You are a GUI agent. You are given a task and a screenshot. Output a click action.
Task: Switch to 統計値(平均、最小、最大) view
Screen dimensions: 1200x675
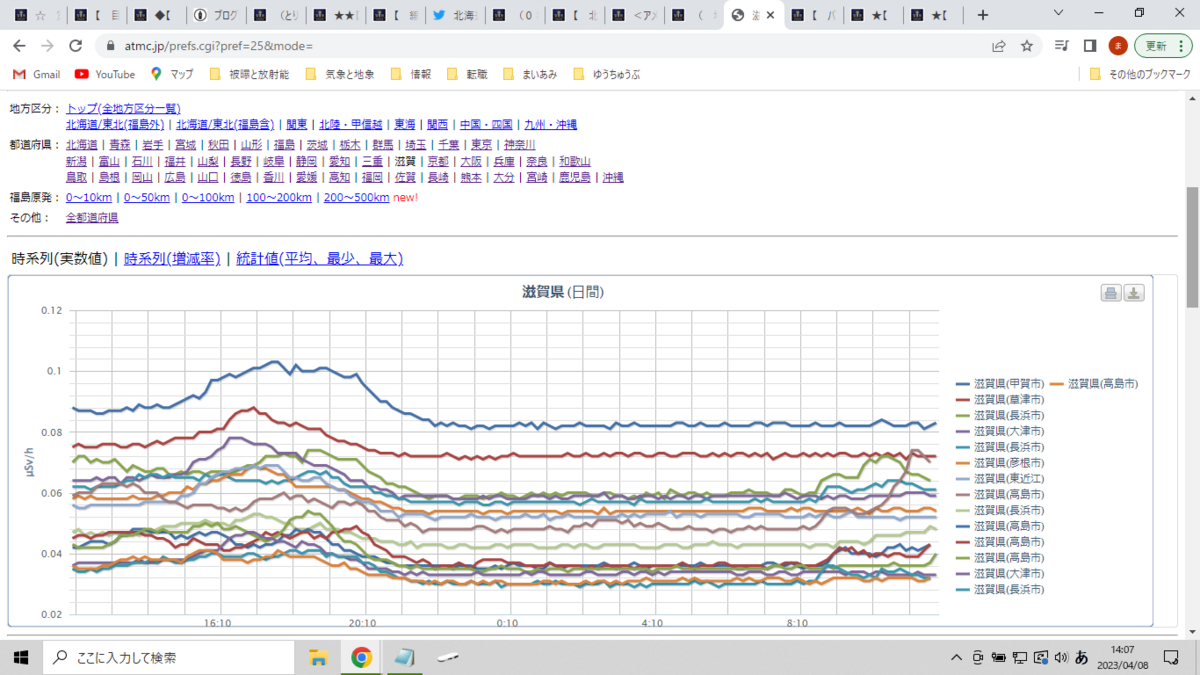[319, 259]
